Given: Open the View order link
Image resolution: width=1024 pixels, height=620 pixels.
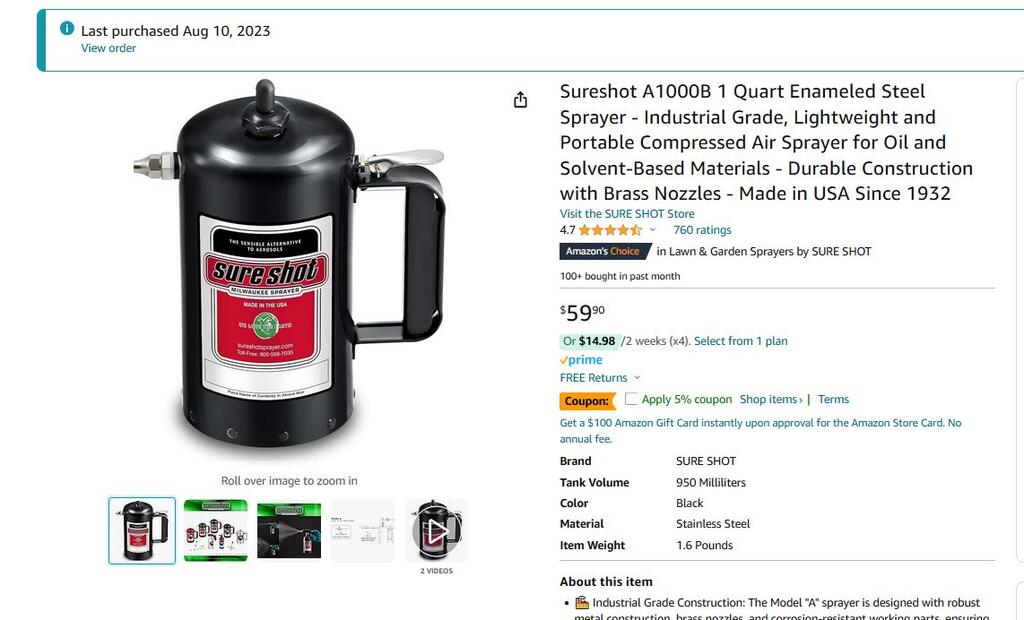Looking at the screenshot, I should (108, 48).
